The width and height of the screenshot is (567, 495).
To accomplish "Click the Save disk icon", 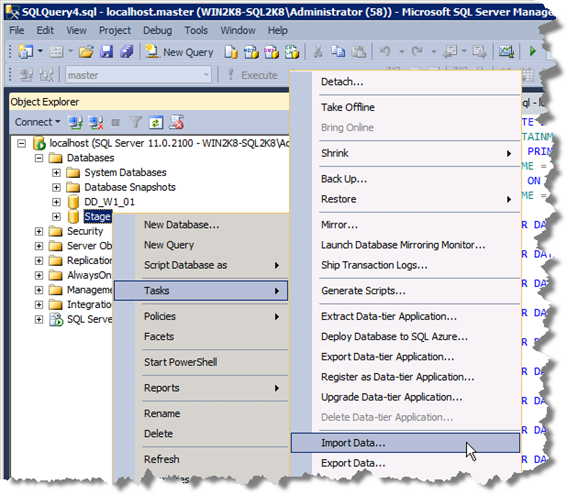I will click(107, 52).
